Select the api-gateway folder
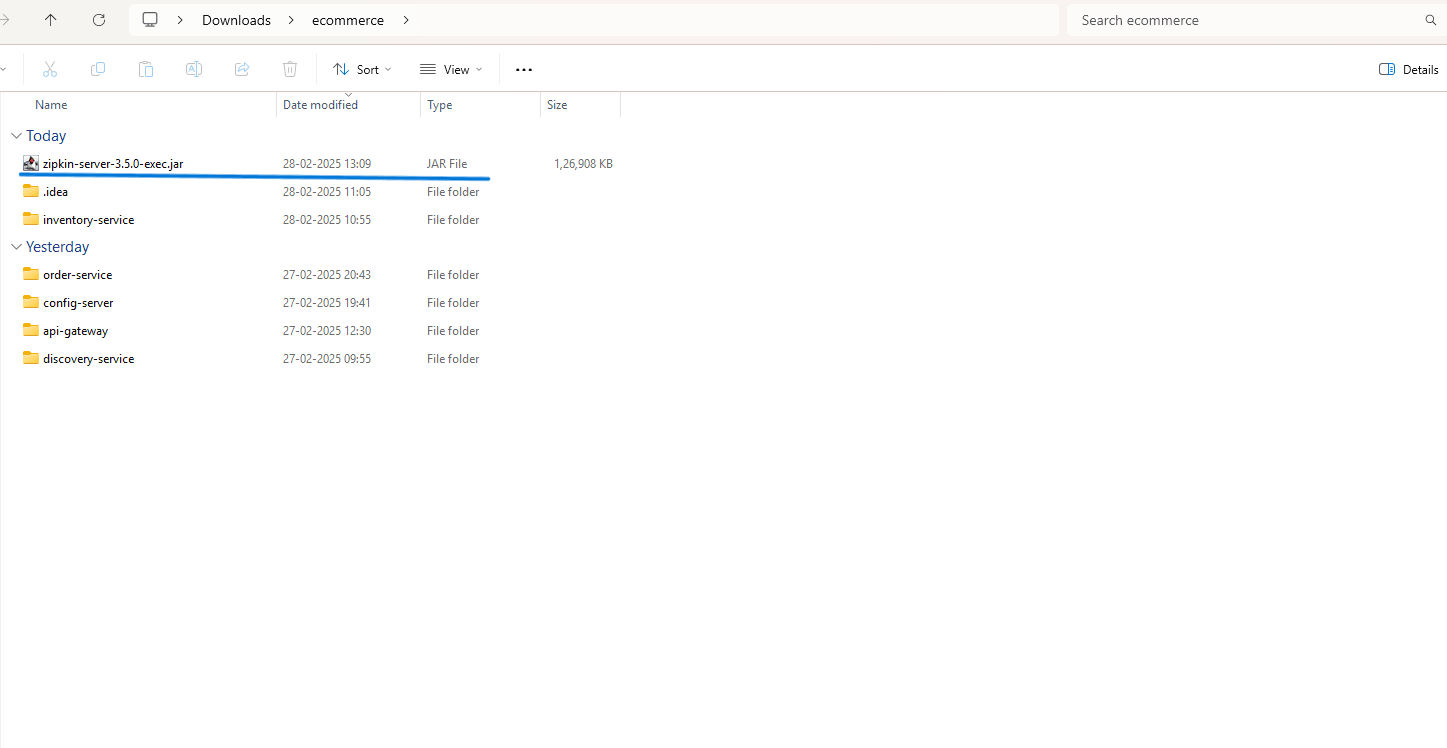The height and width of the screenshot is (748, 1447). pos(75,331)
